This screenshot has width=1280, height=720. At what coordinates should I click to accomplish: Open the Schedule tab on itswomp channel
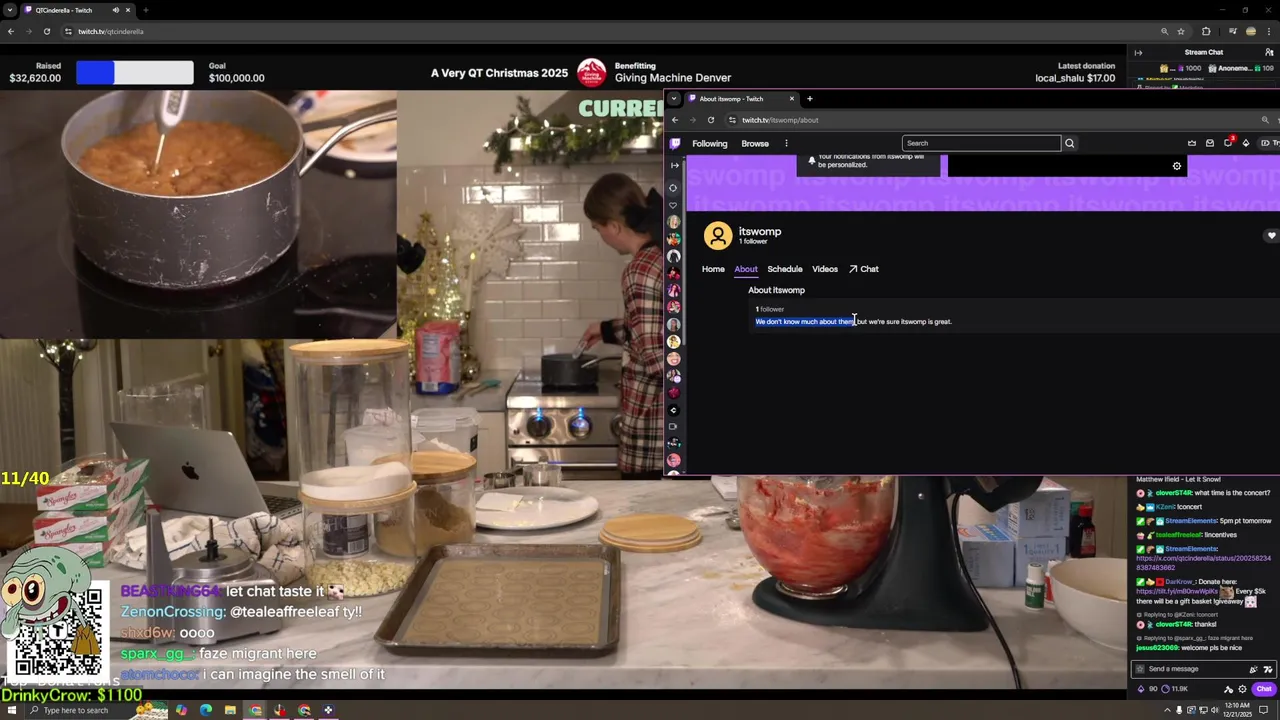(x=785, y=269)
